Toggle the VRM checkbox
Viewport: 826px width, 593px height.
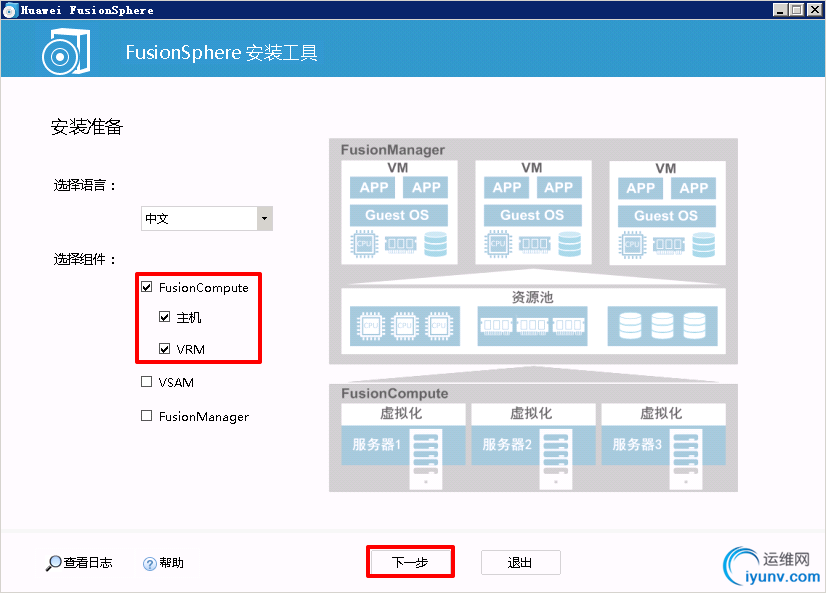click(164, 349)
